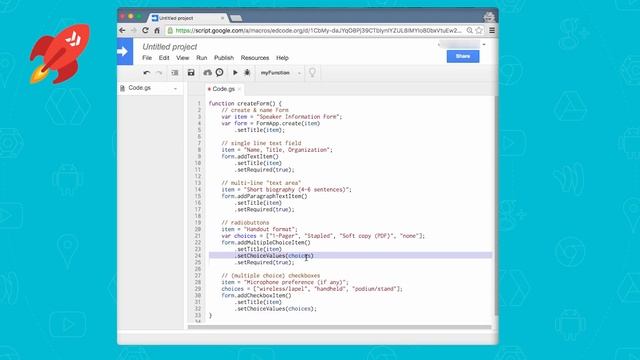
Task: Click the cloud Deploy icon
Action: click(207, 73)
